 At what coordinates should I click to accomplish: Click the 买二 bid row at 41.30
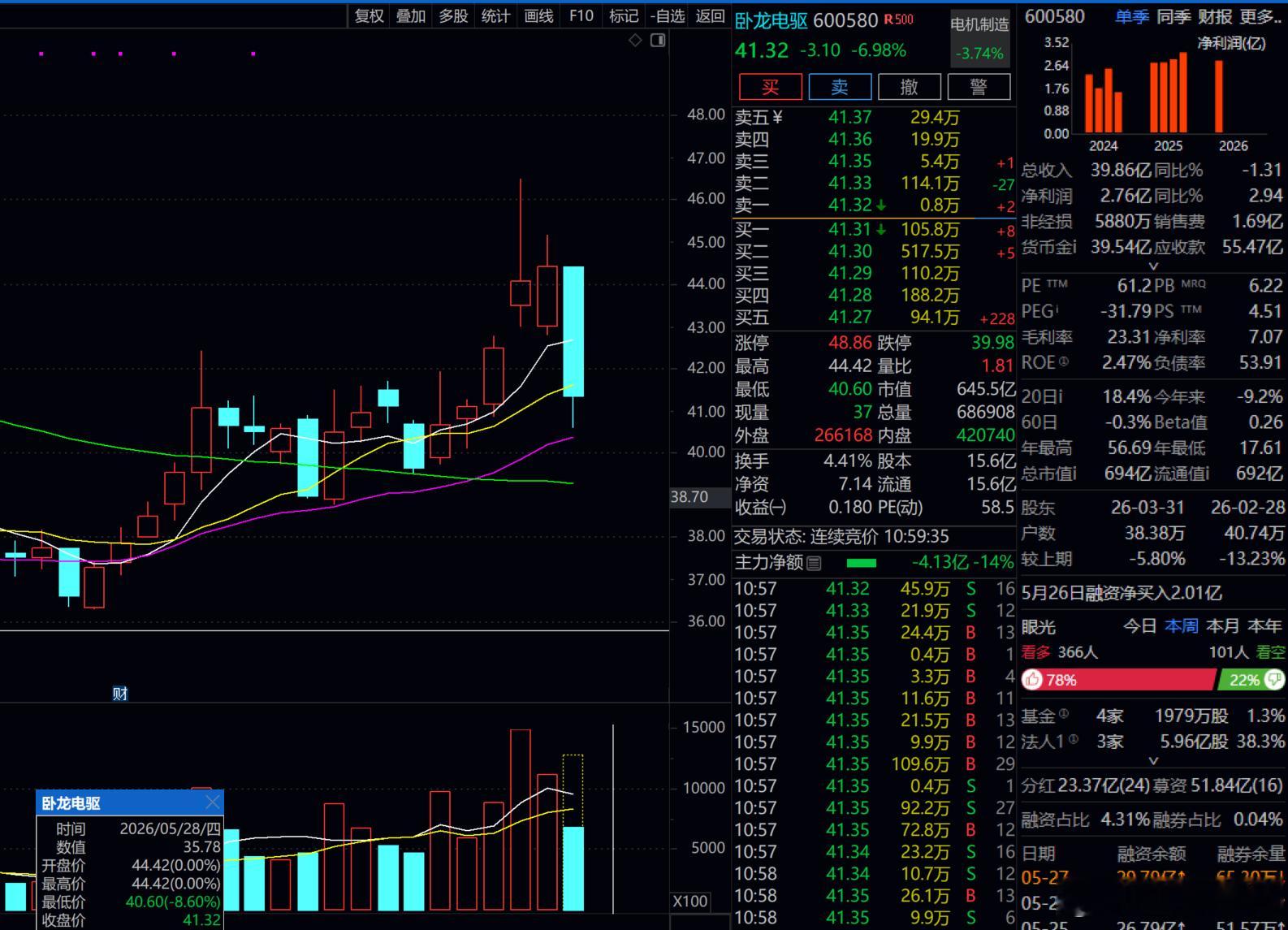coord(874,252)
